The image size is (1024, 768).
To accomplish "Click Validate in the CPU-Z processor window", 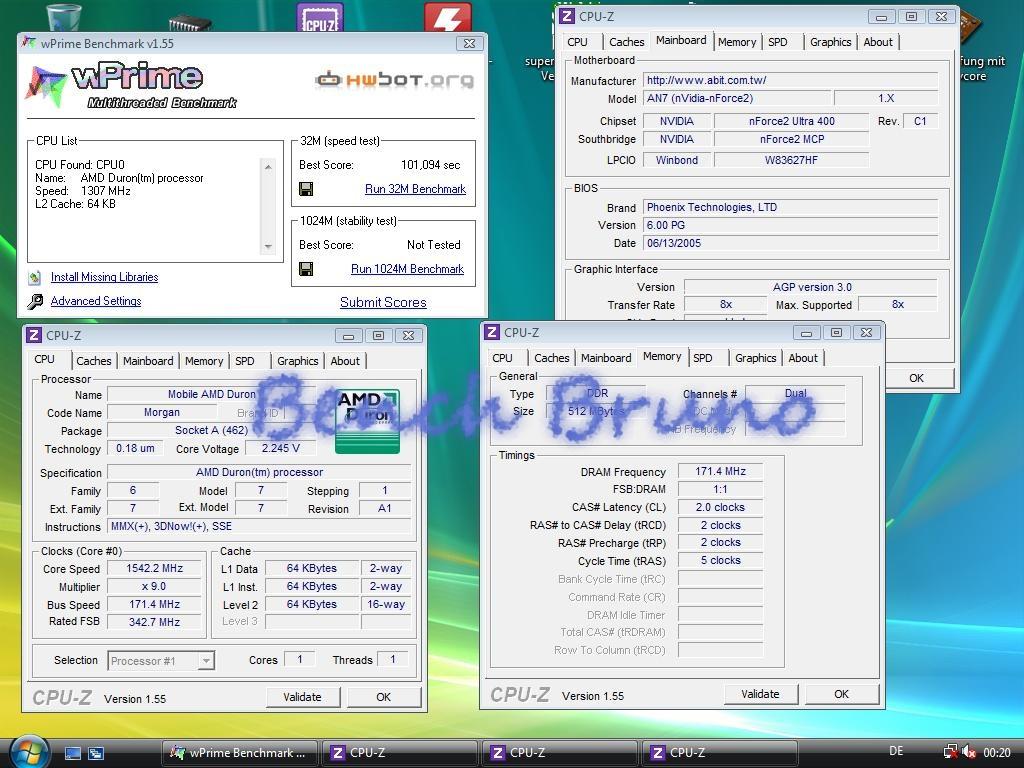I will tap(302, 697).
